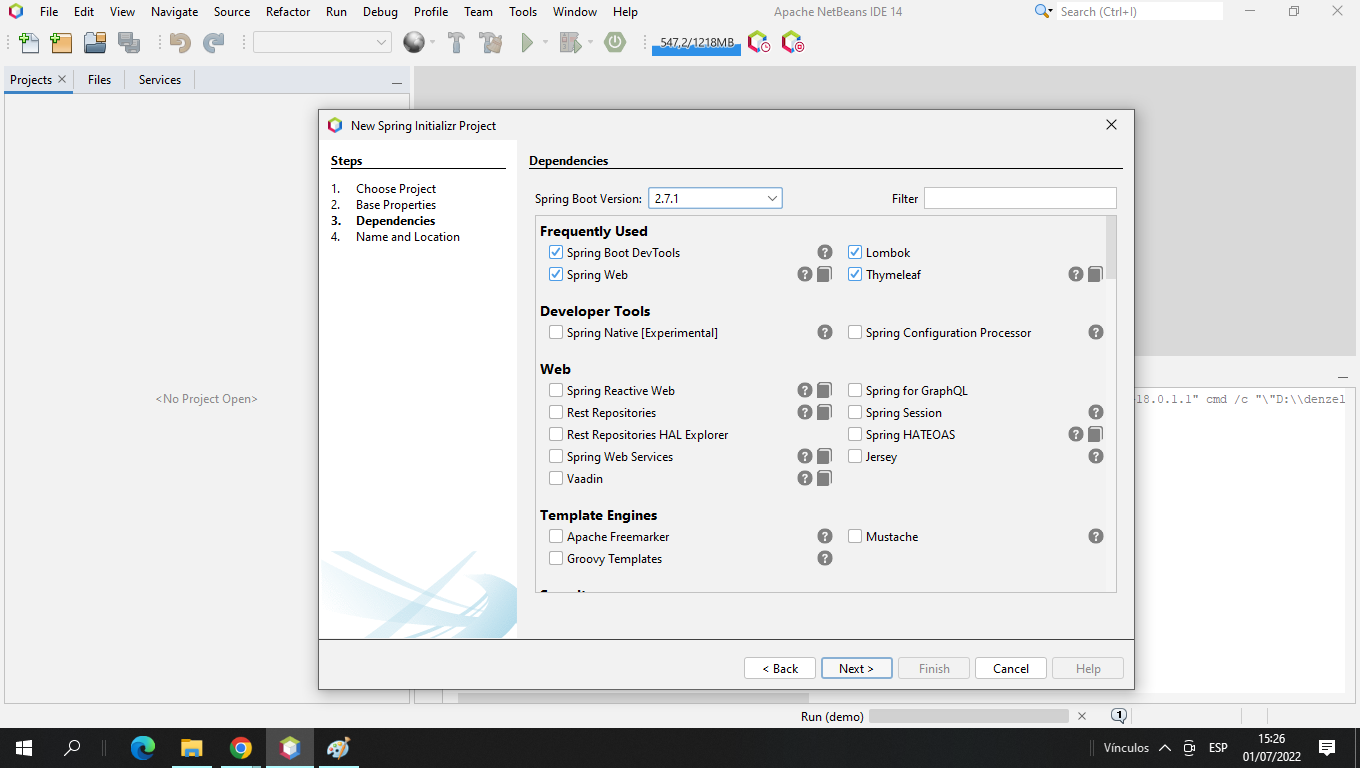Open the project configuration combo box in toolbar

[x=322, y=42]
